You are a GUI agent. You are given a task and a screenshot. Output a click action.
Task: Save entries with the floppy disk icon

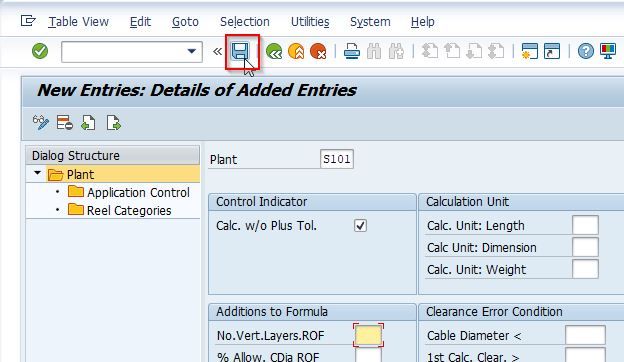(x=240, y=51)
